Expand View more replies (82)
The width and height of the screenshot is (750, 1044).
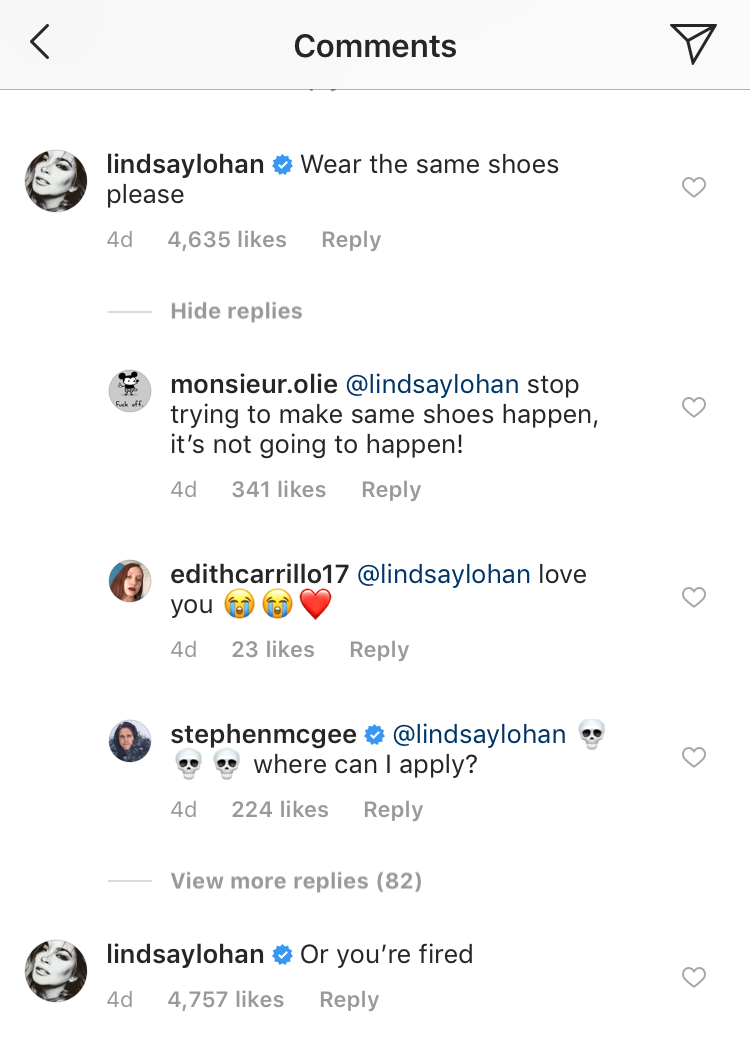[x=296, y=881]
